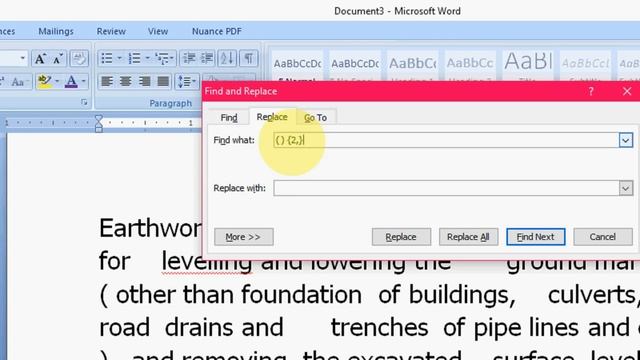
Task: Cancel the Find and Replace dialog
Action: [x=603, y=237]
